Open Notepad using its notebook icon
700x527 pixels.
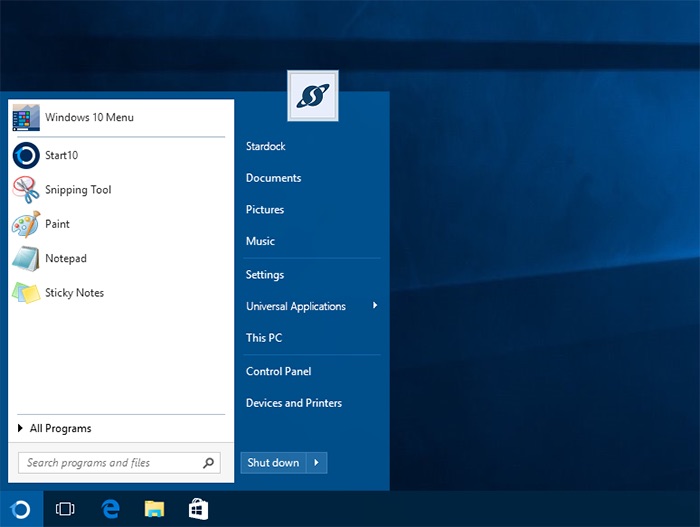click(26, 258)
